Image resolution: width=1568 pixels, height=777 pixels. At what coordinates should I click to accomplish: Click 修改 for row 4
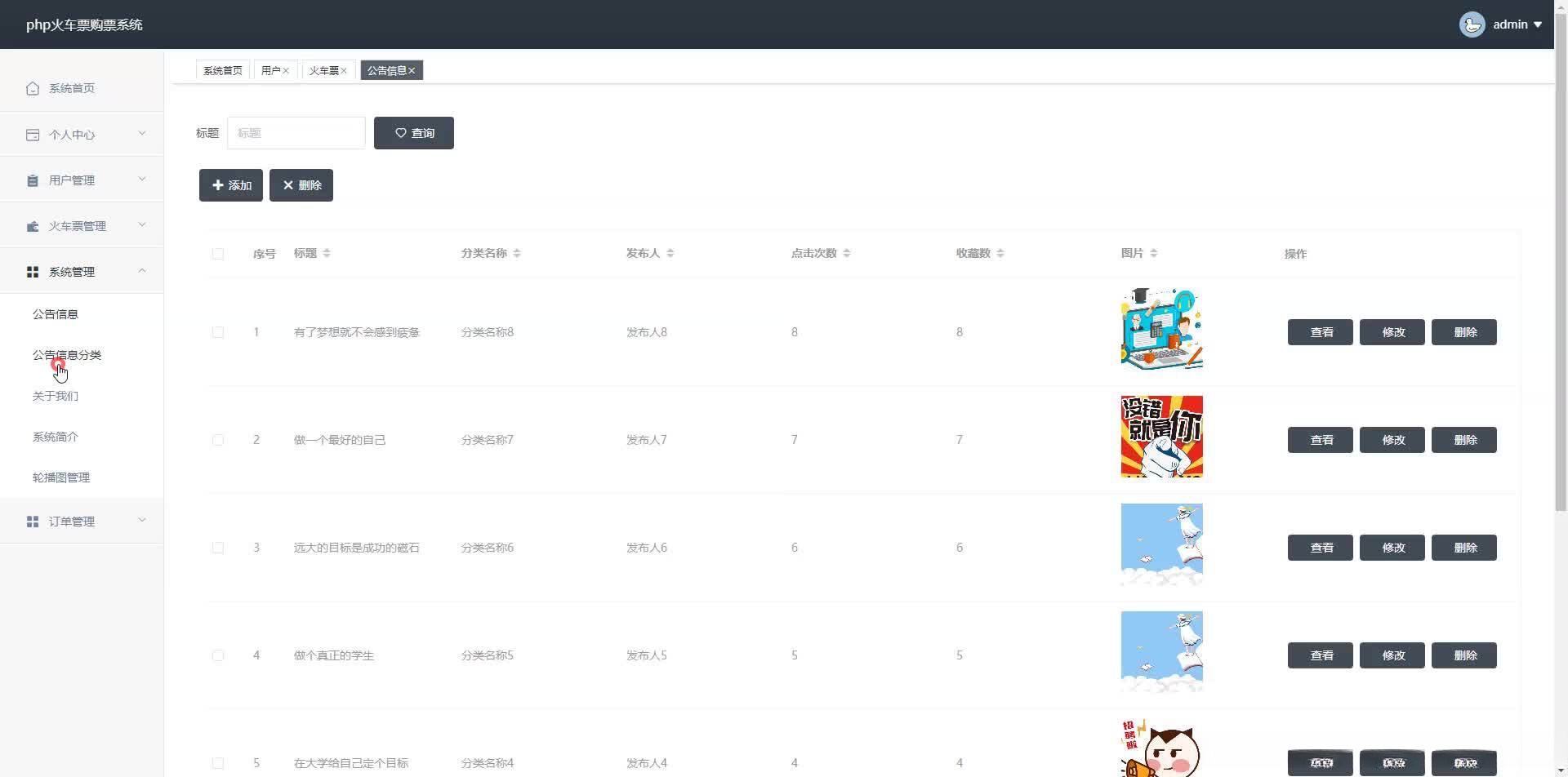pyautogui.click(x=1392, y=655)
